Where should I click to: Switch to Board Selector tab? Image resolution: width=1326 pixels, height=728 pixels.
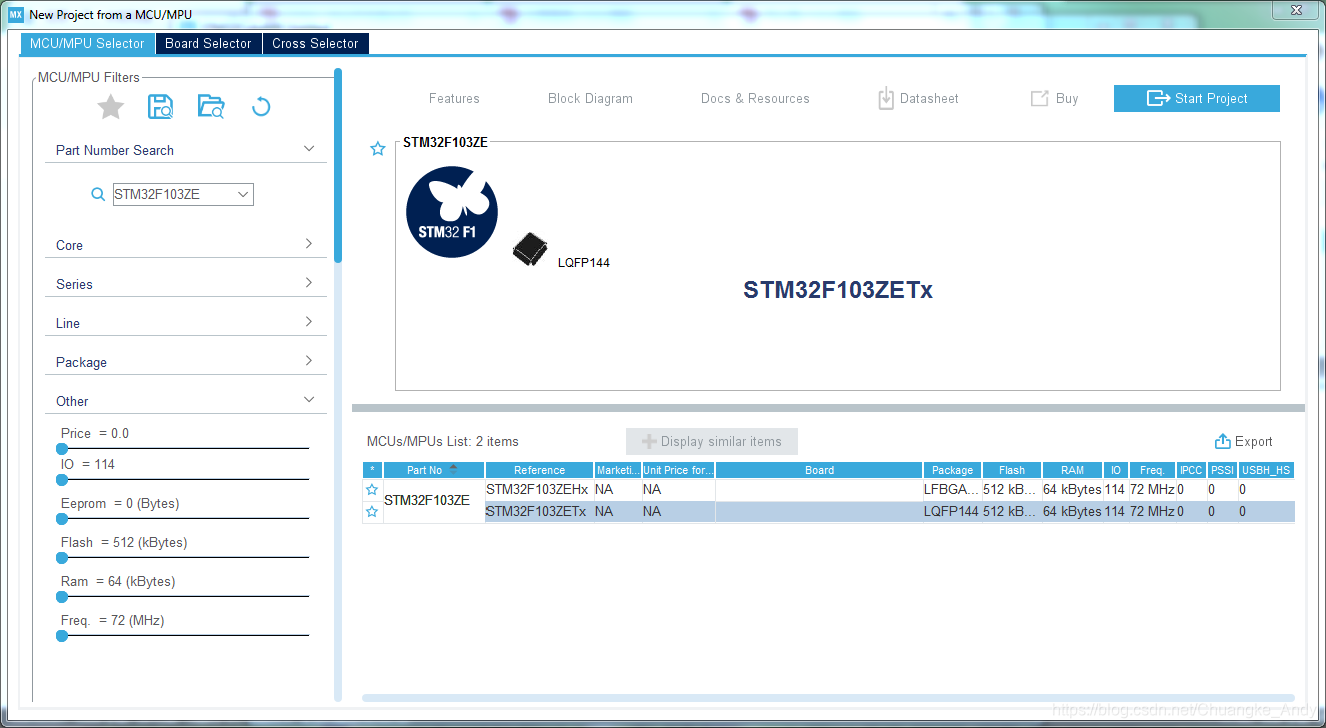[208, 43]
